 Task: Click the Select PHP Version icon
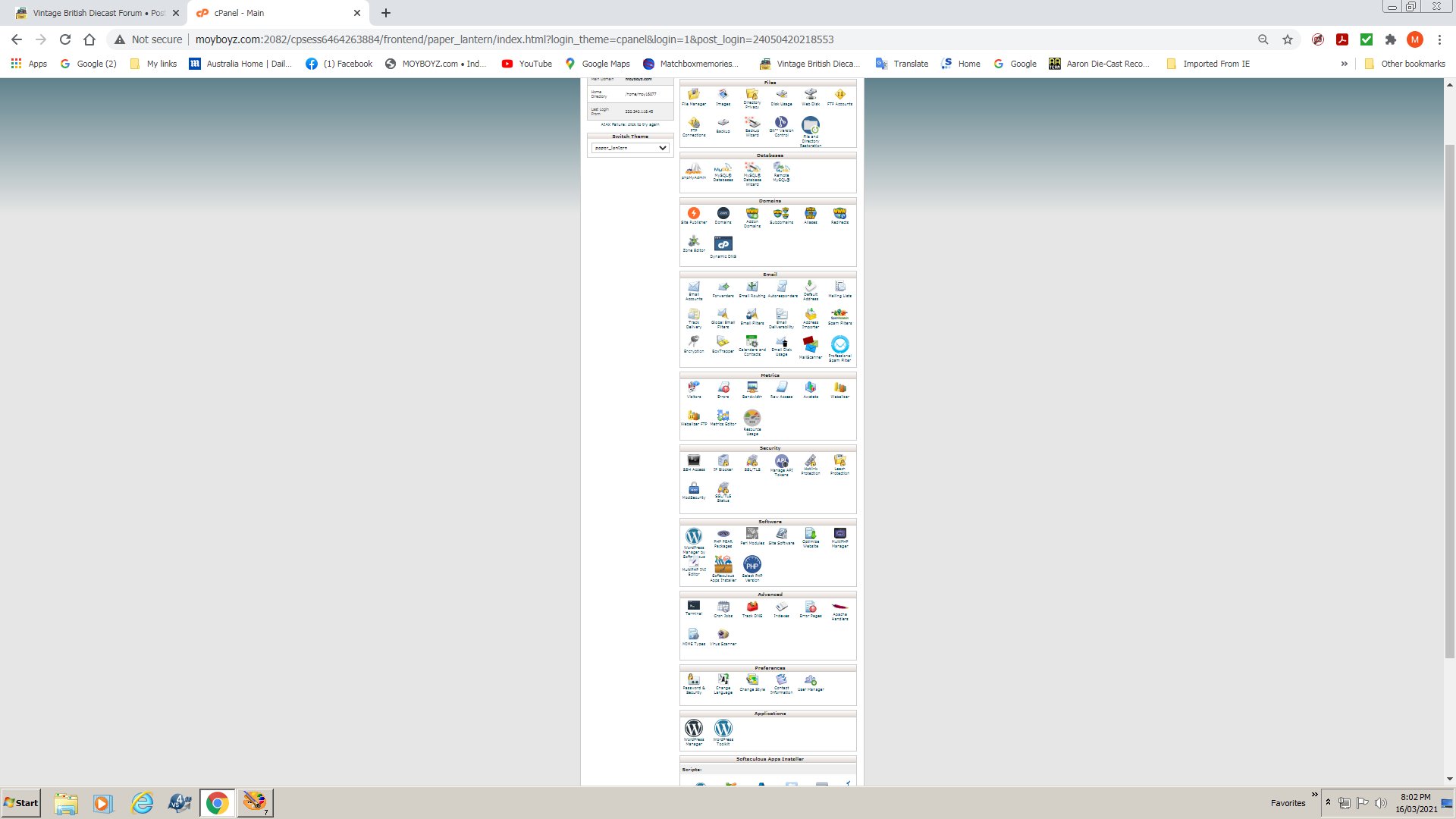tap(752, 566)
